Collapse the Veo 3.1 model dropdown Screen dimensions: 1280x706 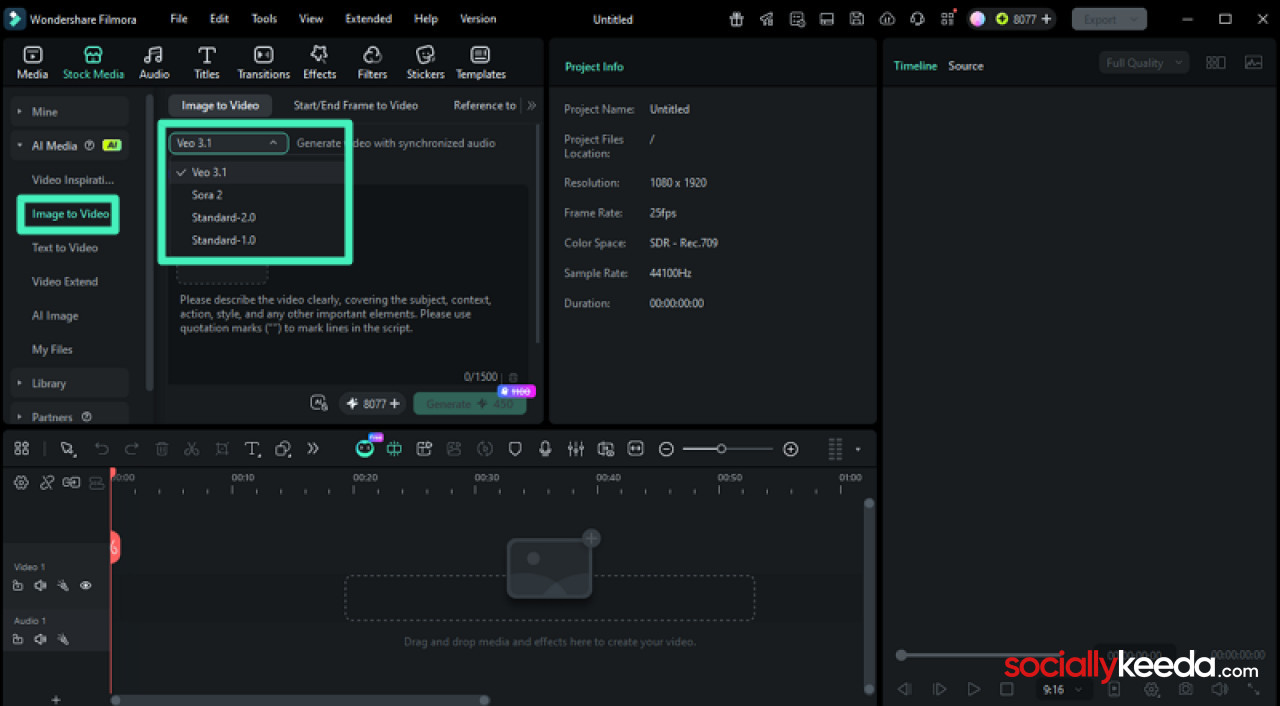228,143
